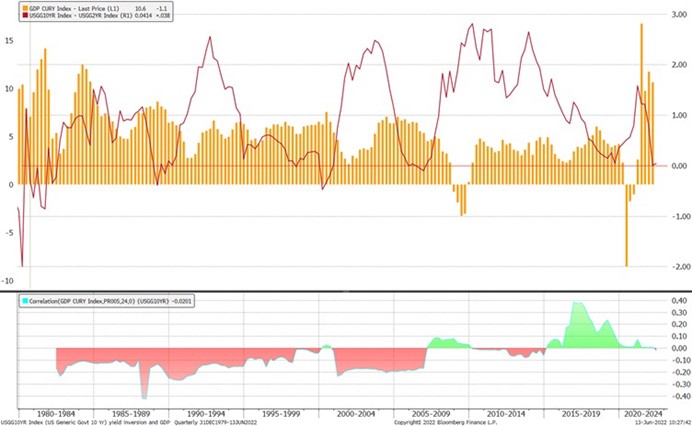Click the 0.40 correlation axis value
Viewport: 692px width, 426px height.
point(676,300)
